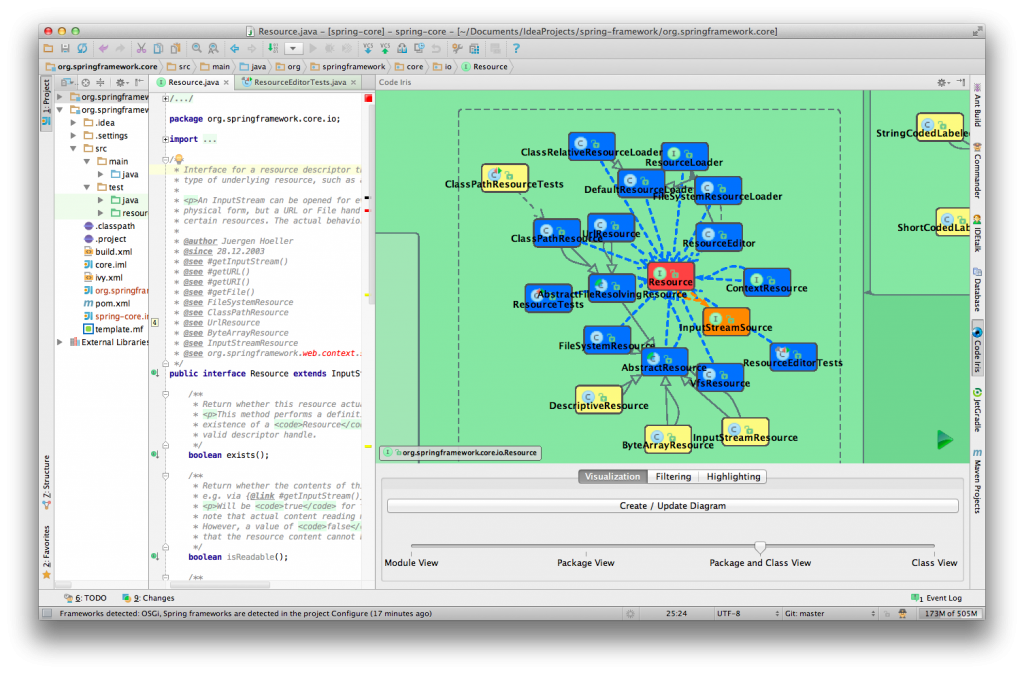Click the Save All toolbar icon
The image size is (1024, 674).
click(65, 47)
